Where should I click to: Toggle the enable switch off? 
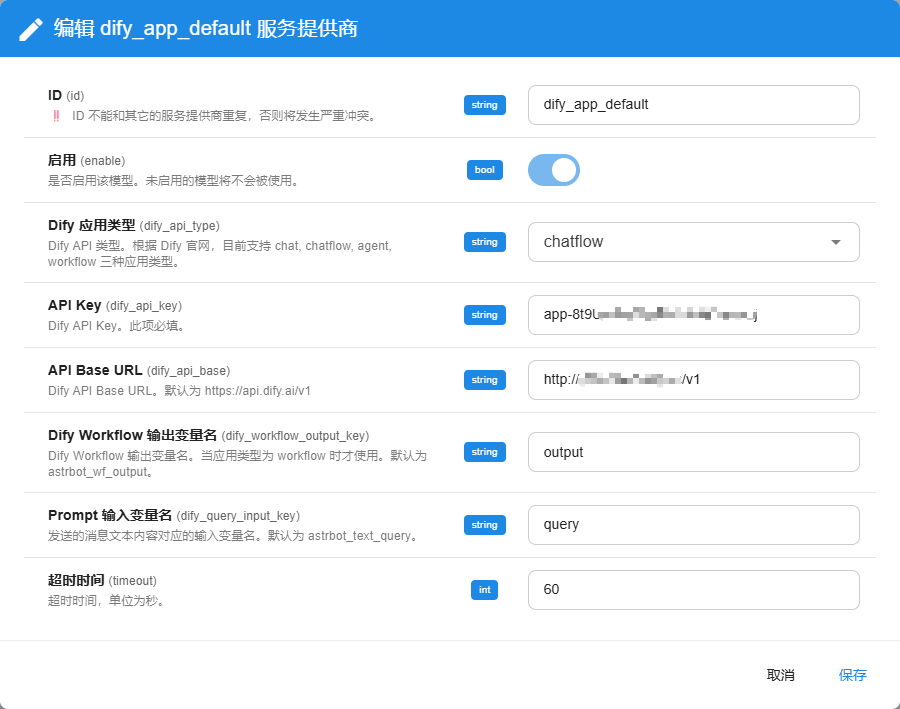click(x=554, y=170)
